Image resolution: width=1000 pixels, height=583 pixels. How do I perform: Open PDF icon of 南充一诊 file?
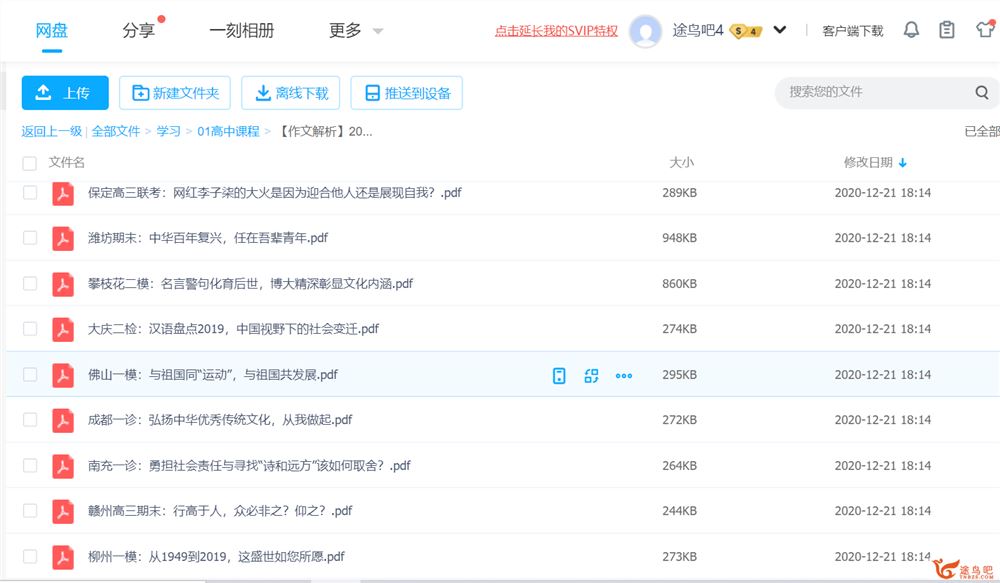[x=62, y=466]
